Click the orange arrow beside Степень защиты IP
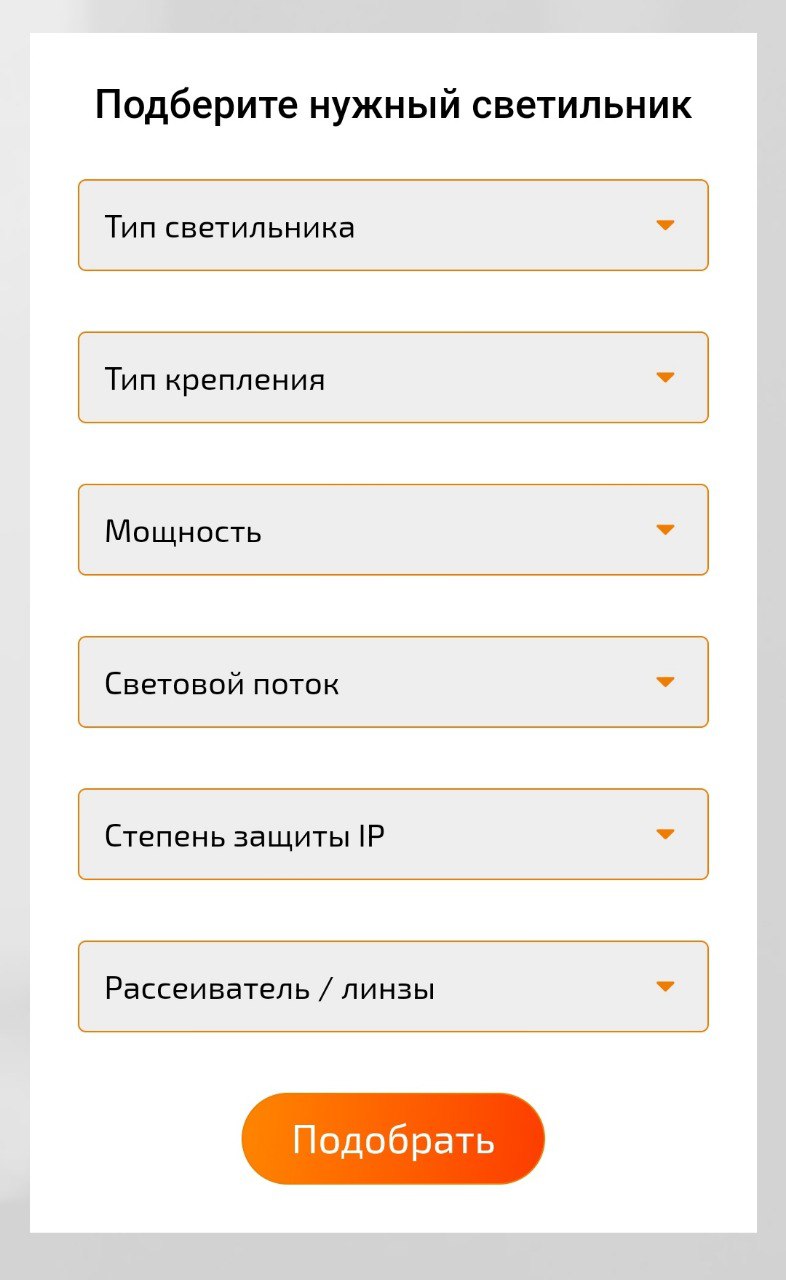 pyautogui.click(x=665, y=834)
